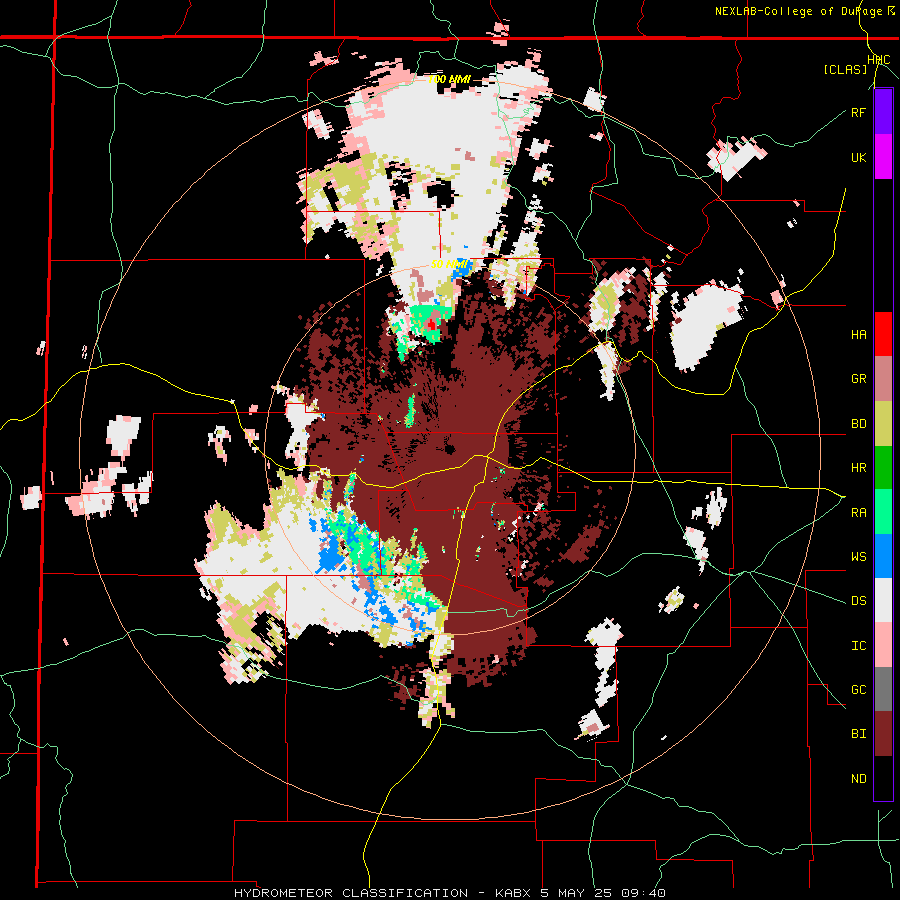Select the light pink IC ice crystals swatch
900x900 pixels.
click(x=883, y=645)
